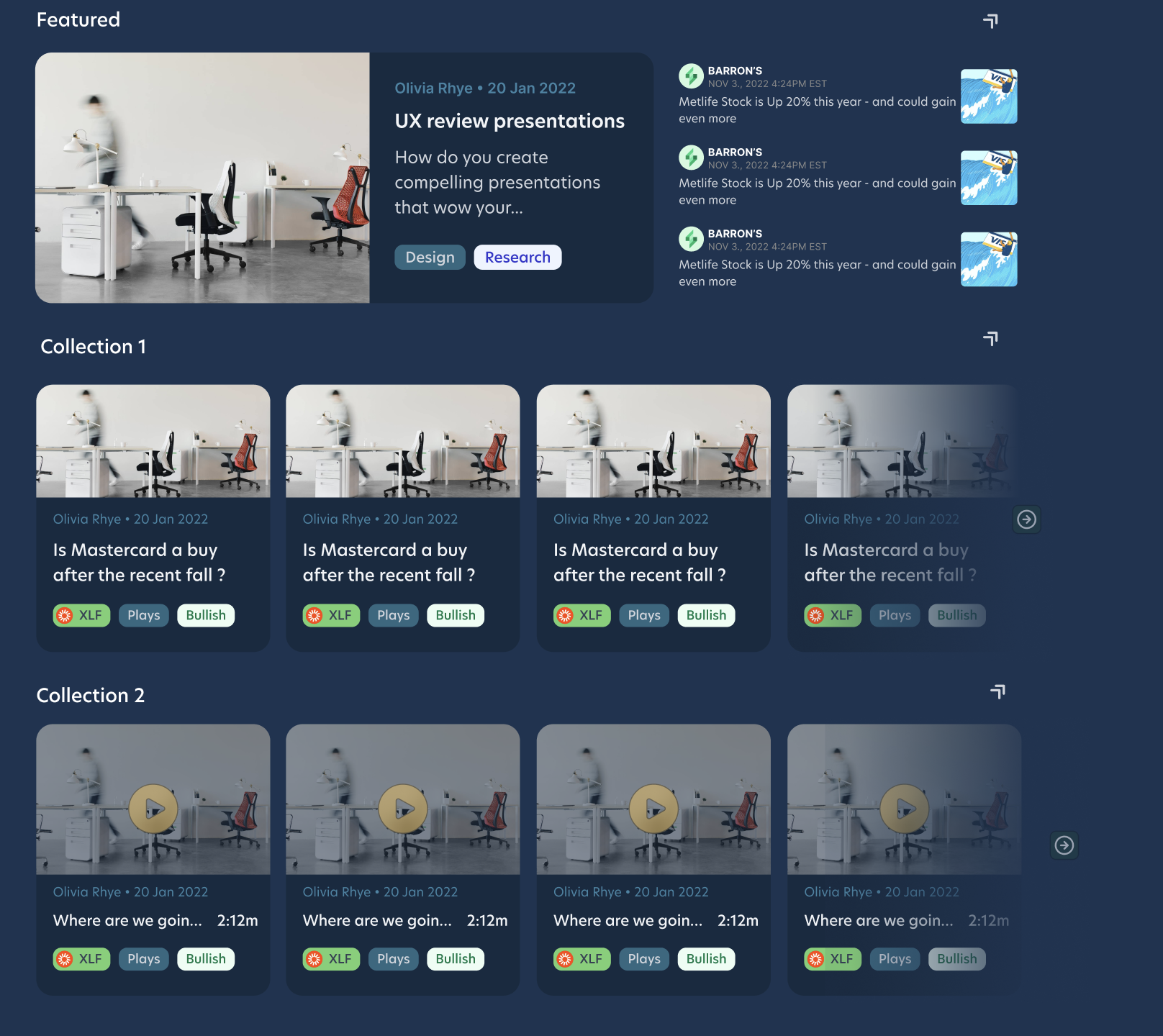
Task: Open the first Metlife Stock headline
Action: point(818,110)
